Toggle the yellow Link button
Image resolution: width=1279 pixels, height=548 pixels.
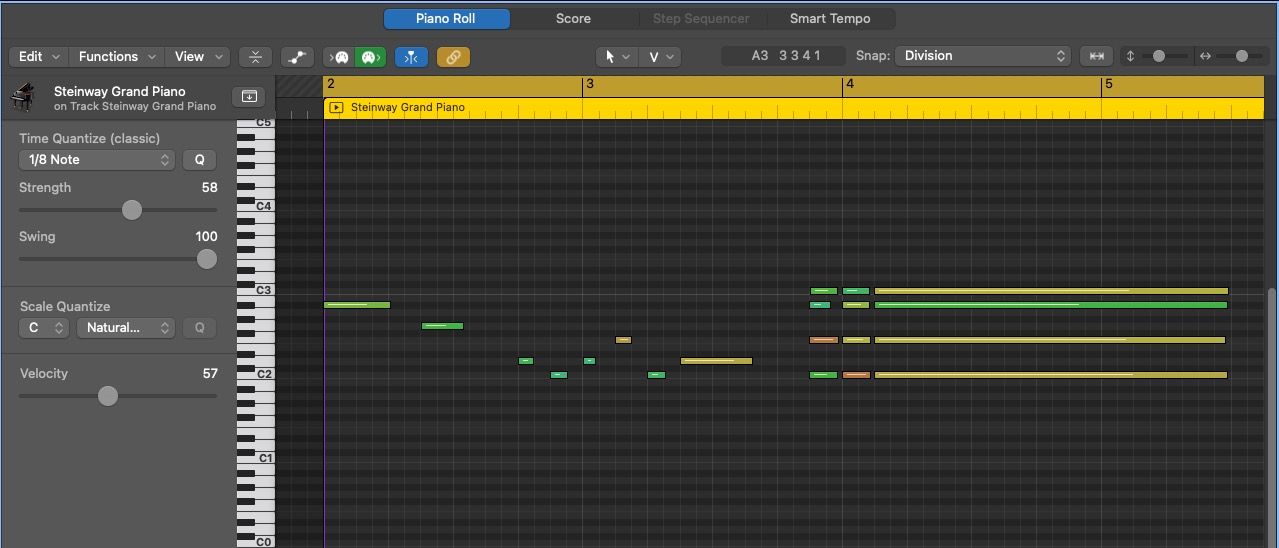[453, 57]
